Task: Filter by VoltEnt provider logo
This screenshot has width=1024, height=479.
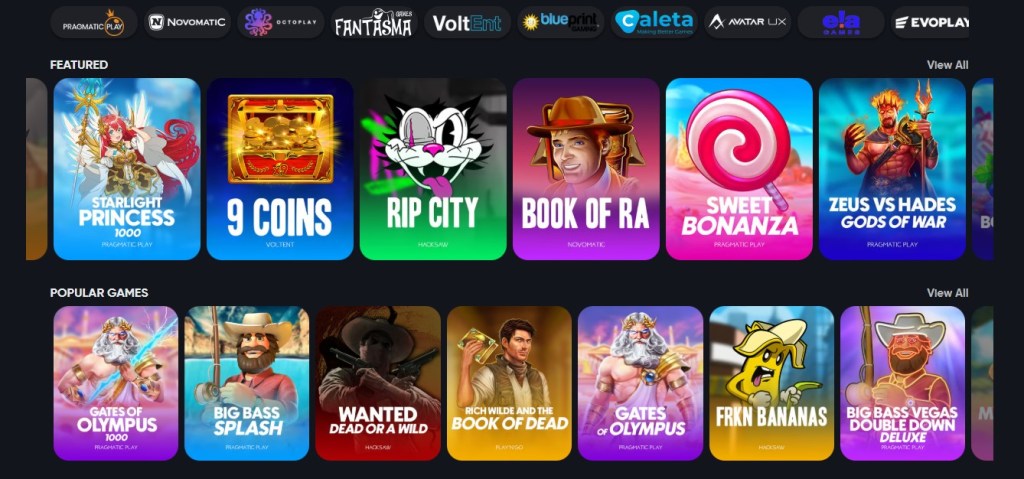Action: pos(467,22)
